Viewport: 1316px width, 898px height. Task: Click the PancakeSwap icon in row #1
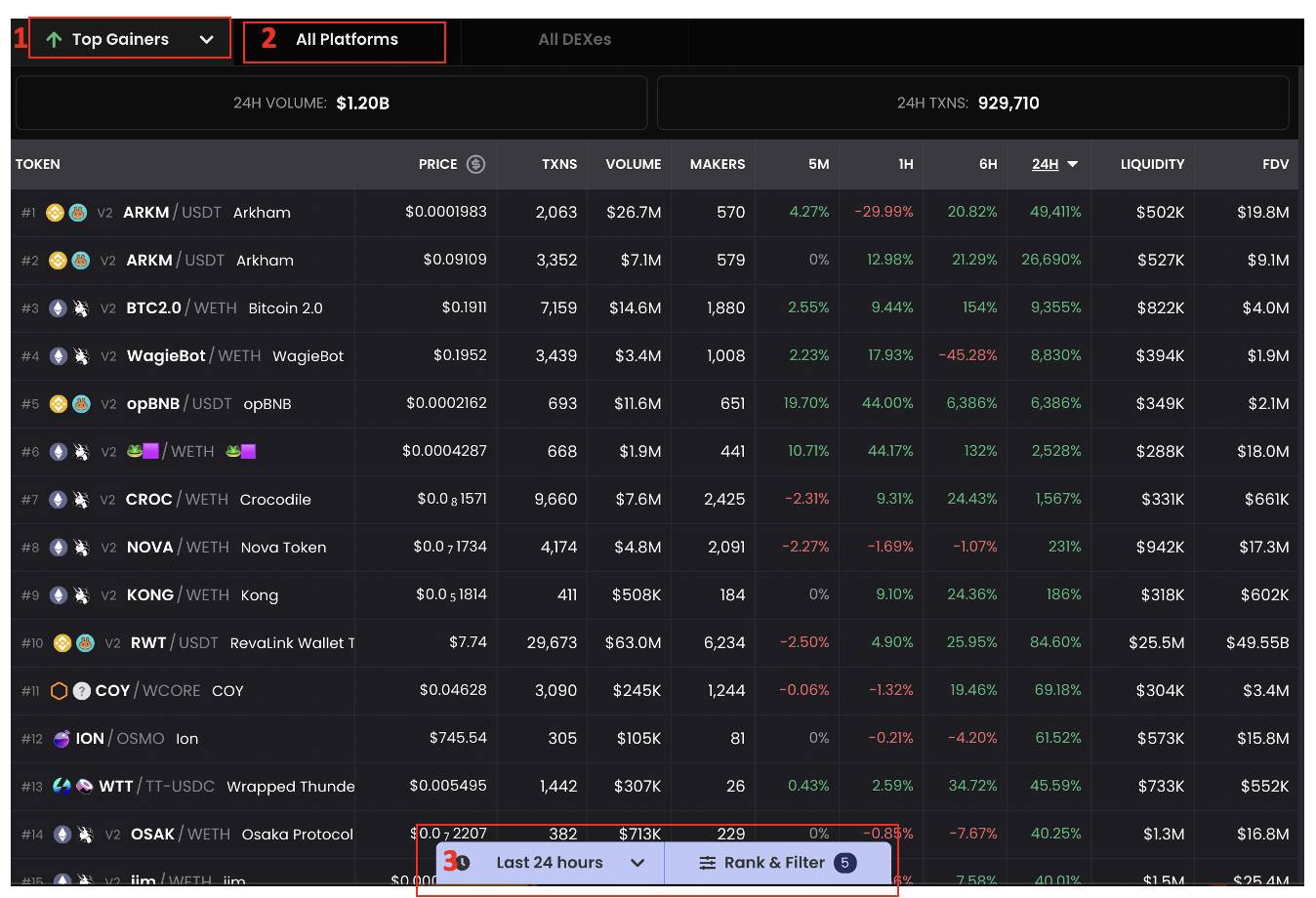click(x=78, y=213)
